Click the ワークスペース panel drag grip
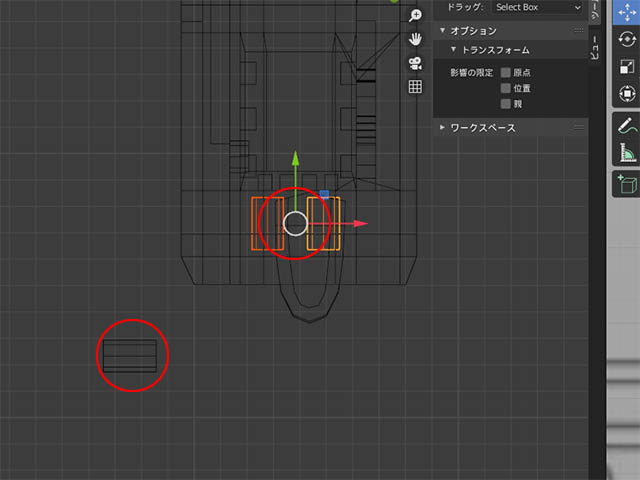The image size is (640, 480). click(x=579, y=128)
